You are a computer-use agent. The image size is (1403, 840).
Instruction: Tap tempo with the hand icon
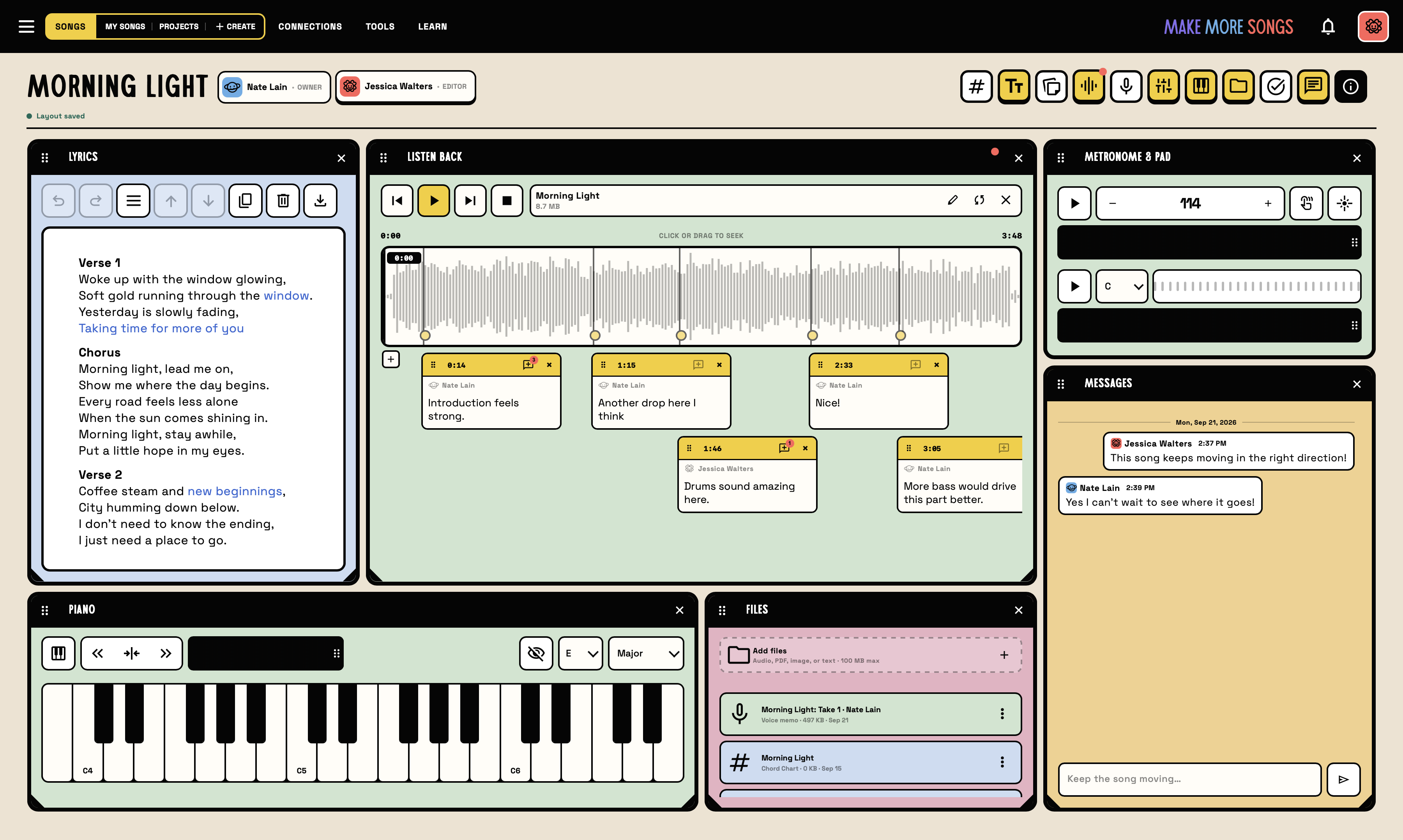(1306, 203)
